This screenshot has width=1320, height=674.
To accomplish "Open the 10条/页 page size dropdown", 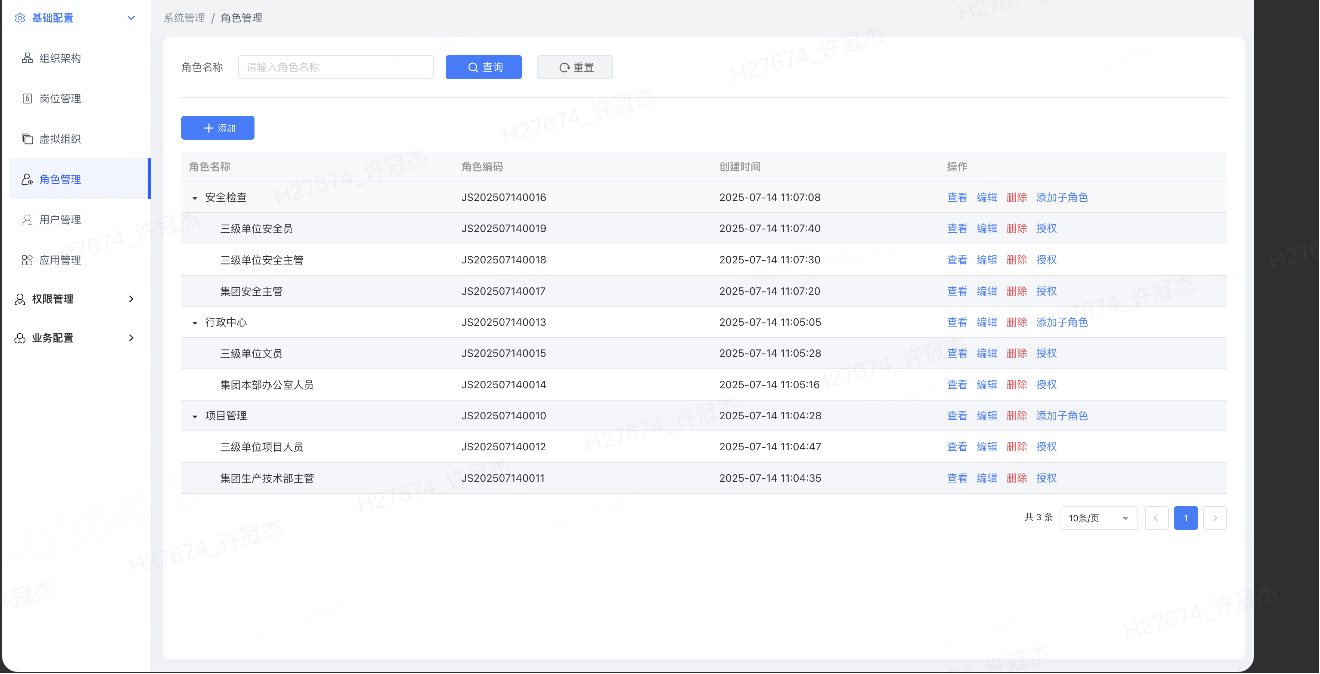I will pos(1098,518).
